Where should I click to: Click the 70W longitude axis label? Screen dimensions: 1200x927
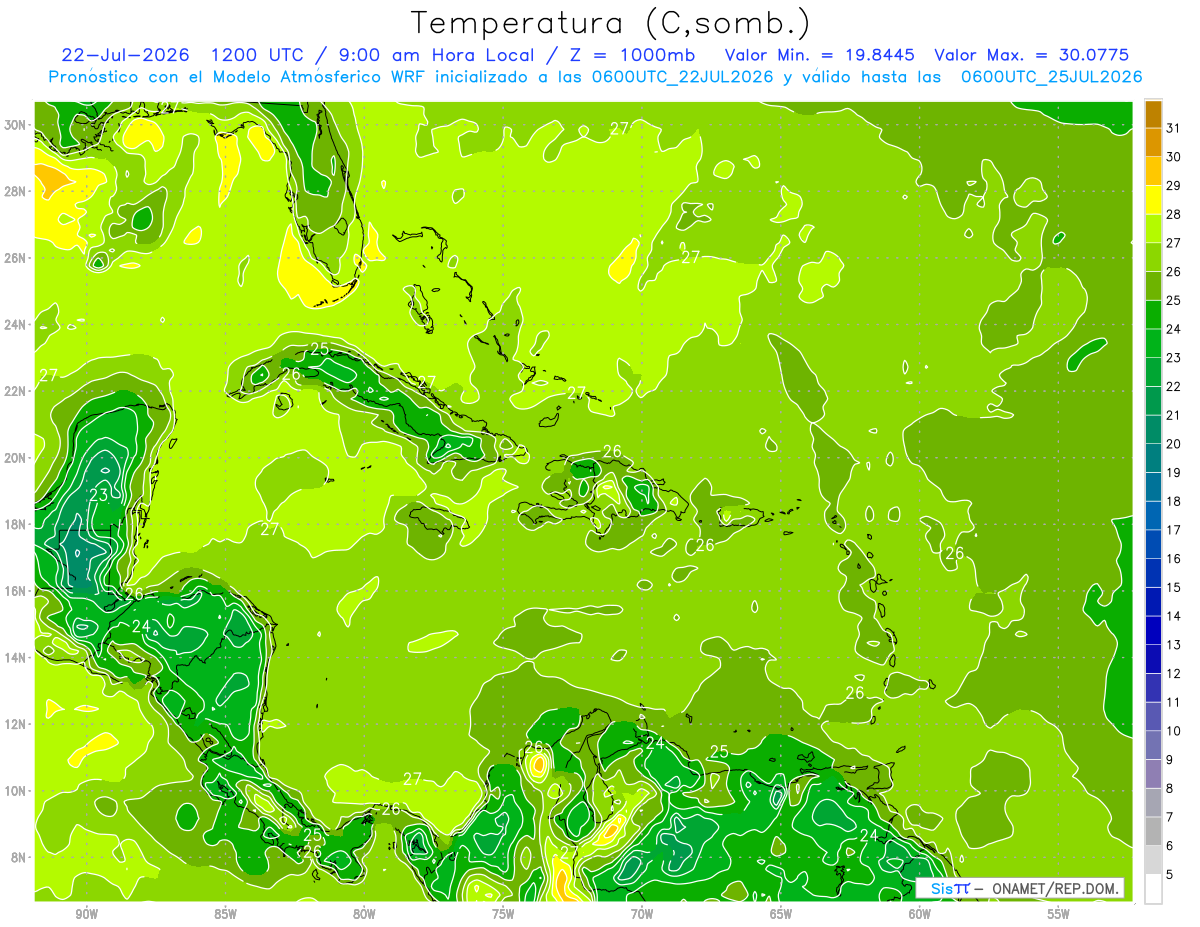click(x=642, y=914)
